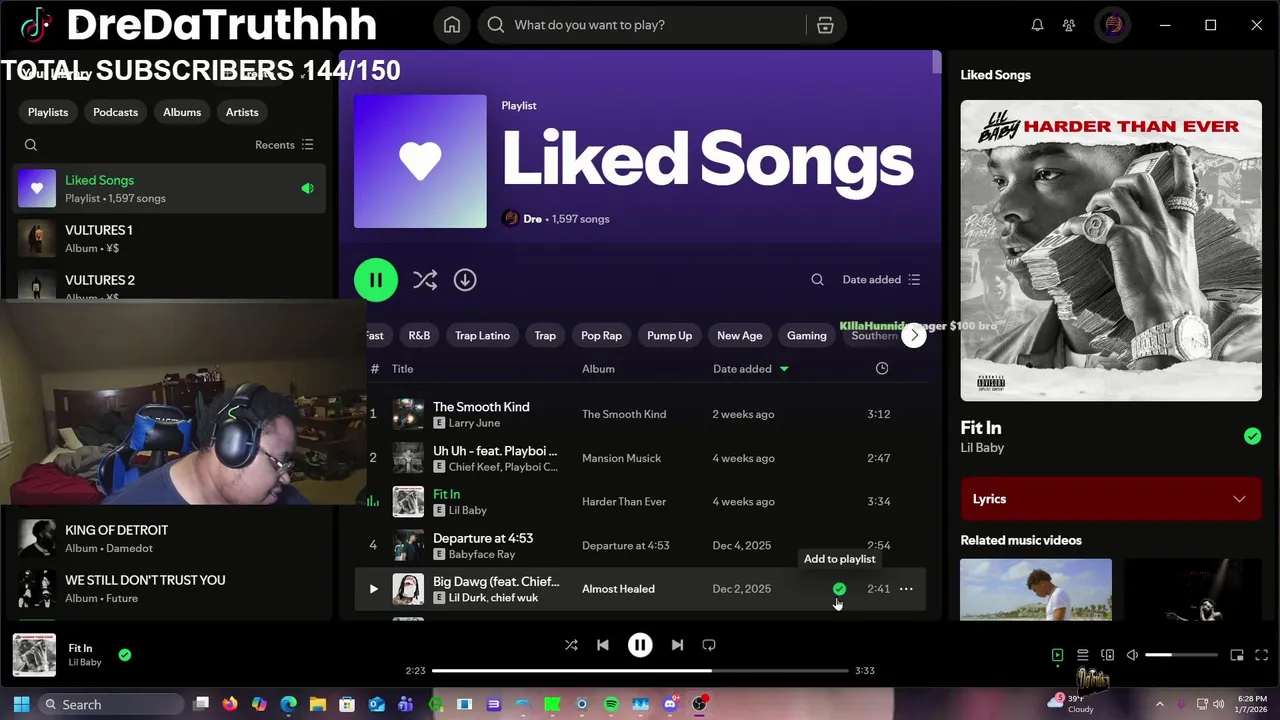The image size is (1280, 720).
Task: Open the playback queue
Action: 1082,655
